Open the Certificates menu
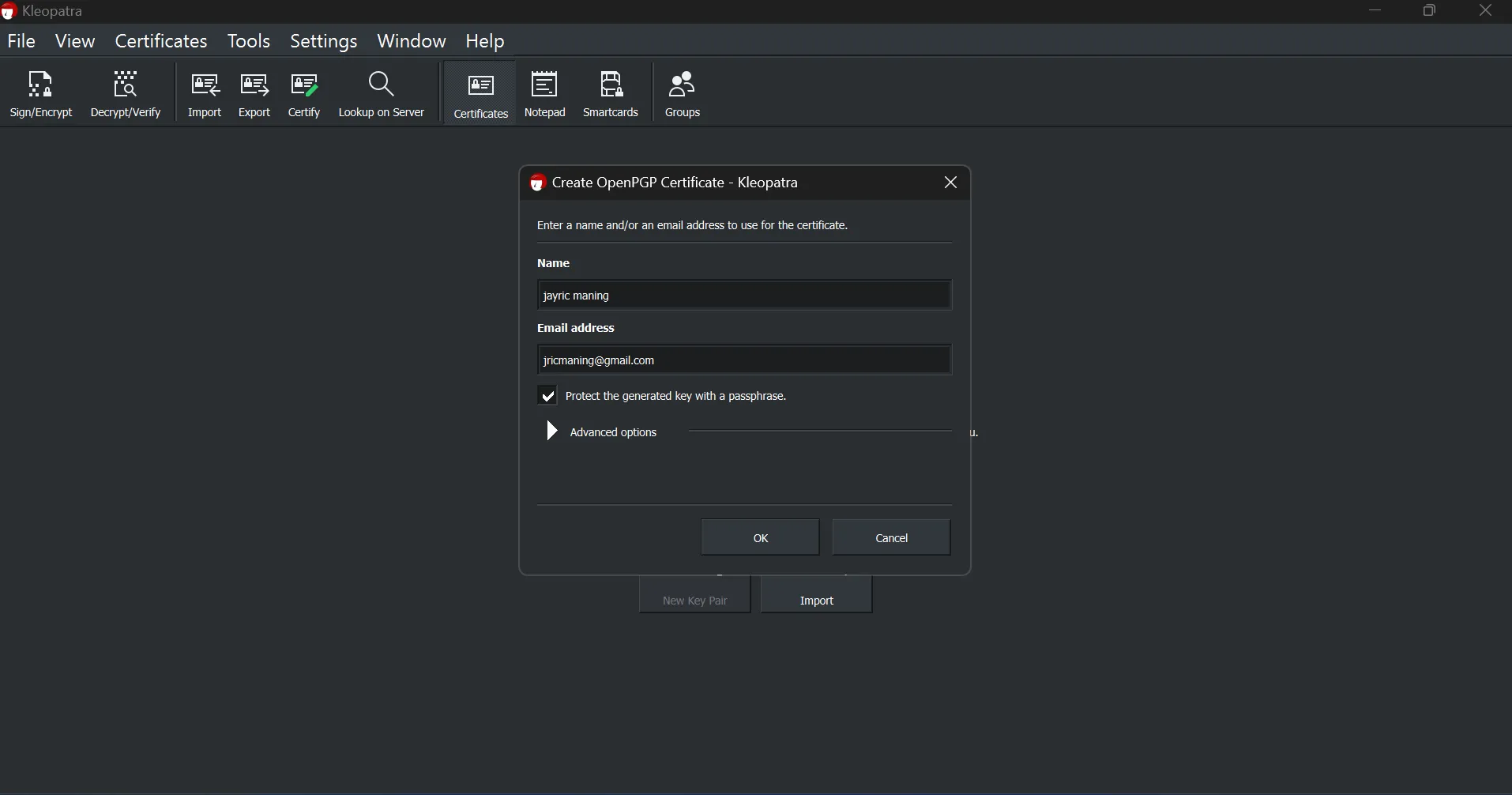 point(161,41)
